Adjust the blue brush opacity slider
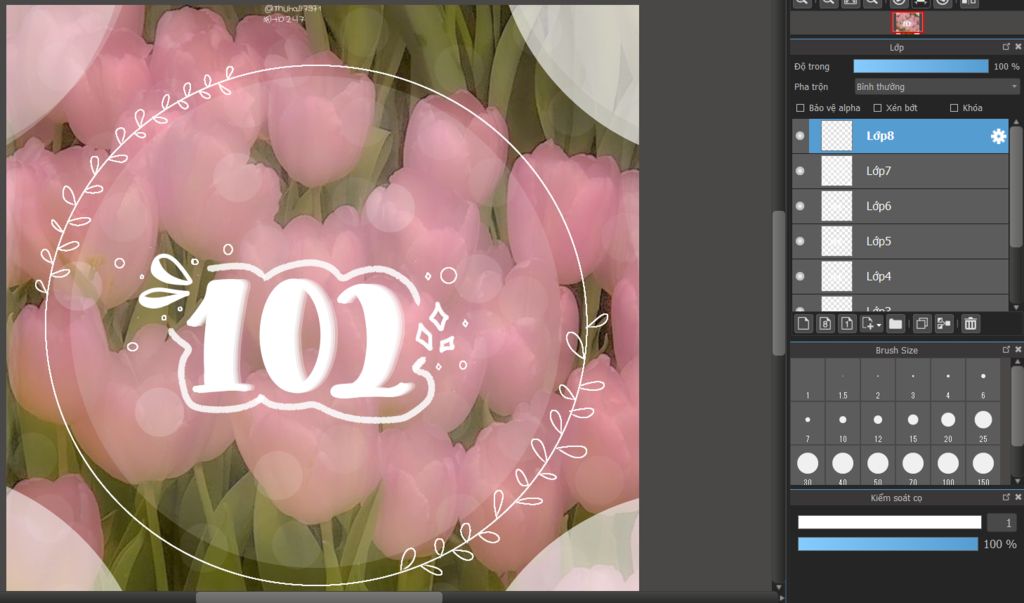This screenshot has height=603, width=1024. click(x=888, y=544)
